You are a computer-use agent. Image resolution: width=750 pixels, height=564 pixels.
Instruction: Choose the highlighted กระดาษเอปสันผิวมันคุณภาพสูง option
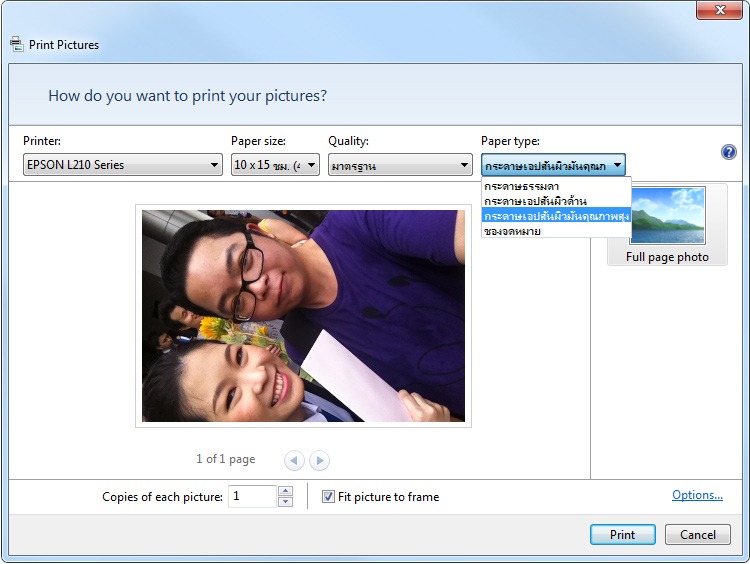pos(556,215)
